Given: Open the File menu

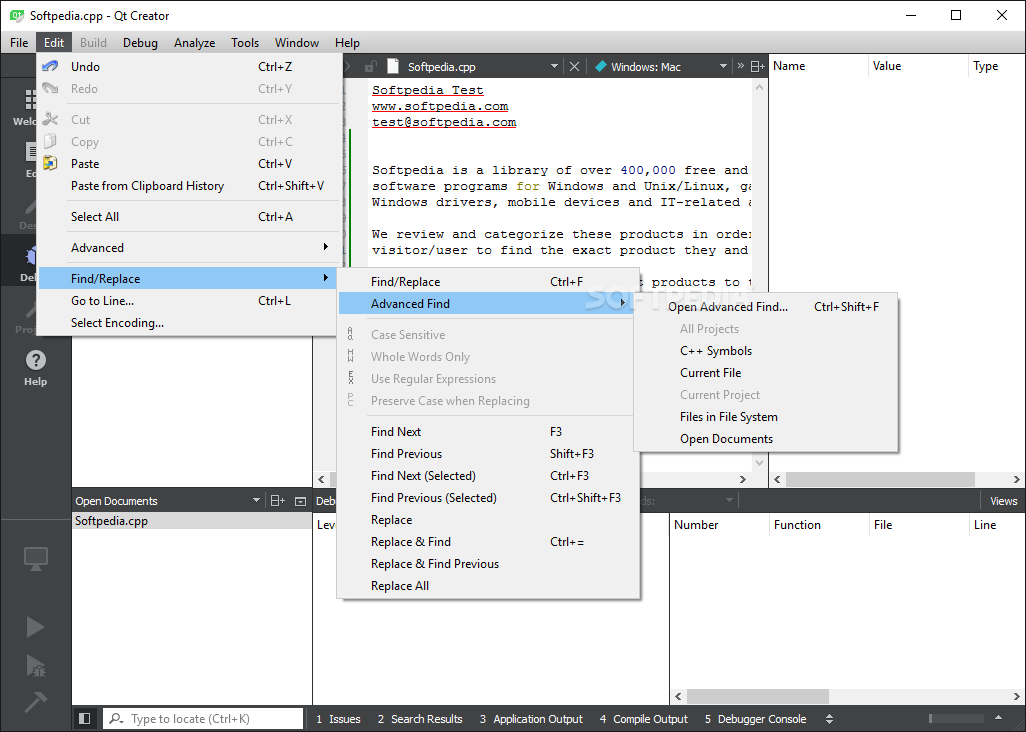Looking at the screenshot, I should point(19,43).
